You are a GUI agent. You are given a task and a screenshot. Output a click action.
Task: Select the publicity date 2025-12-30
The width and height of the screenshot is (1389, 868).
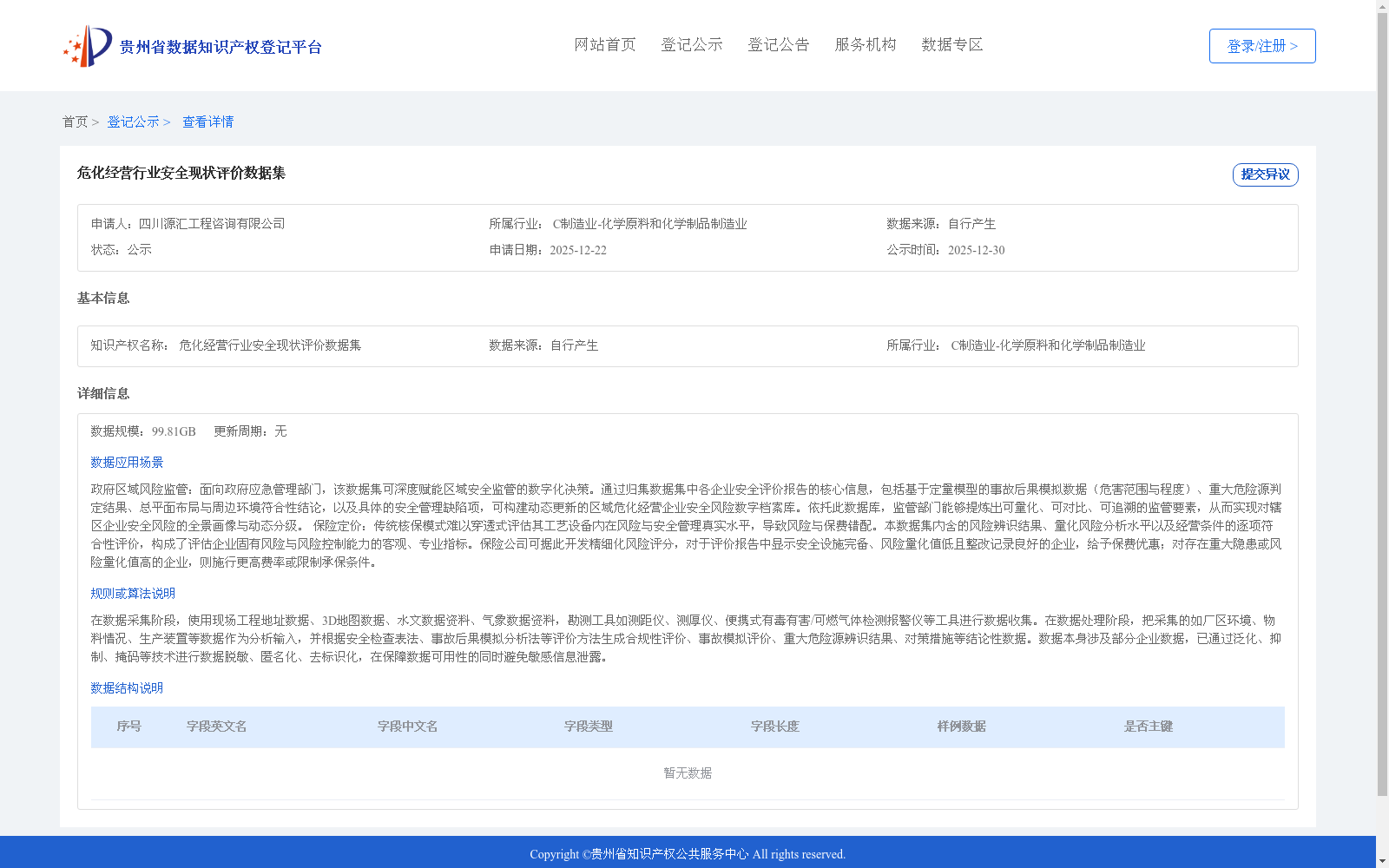point(976,250)
